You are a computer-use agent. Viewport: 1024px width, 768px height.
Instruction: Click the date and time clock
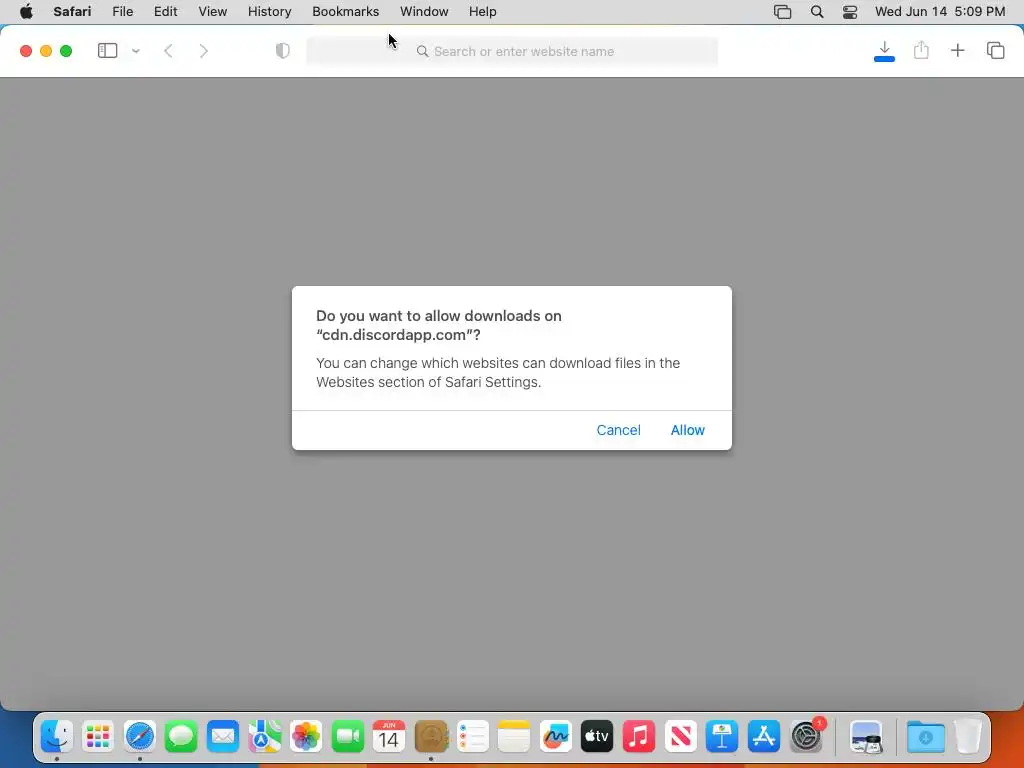[x=940, y=12]
